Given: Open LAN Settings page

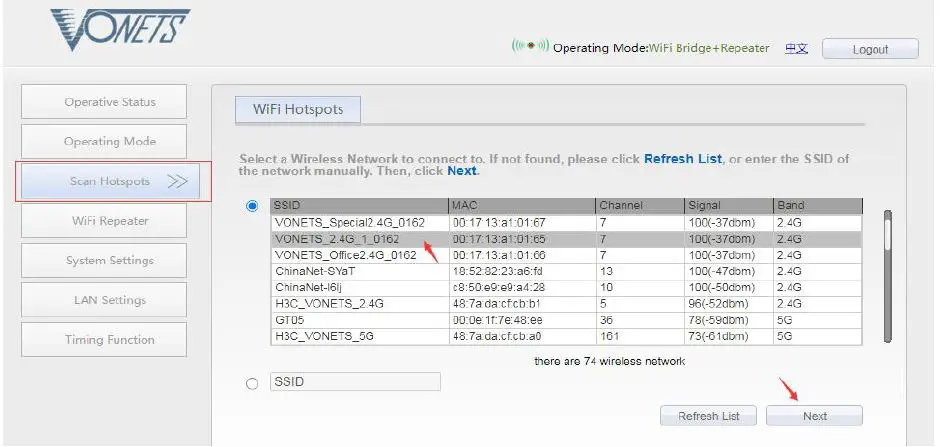Looking at the screenshot, I should pos(104,300).
